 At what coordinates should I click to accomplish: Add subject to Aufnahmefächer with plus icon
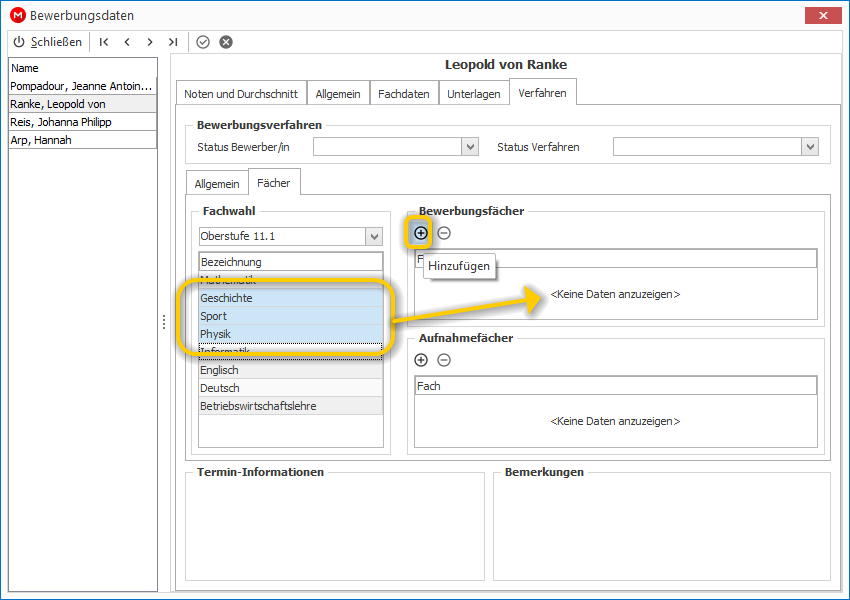(x=421, y=360)
